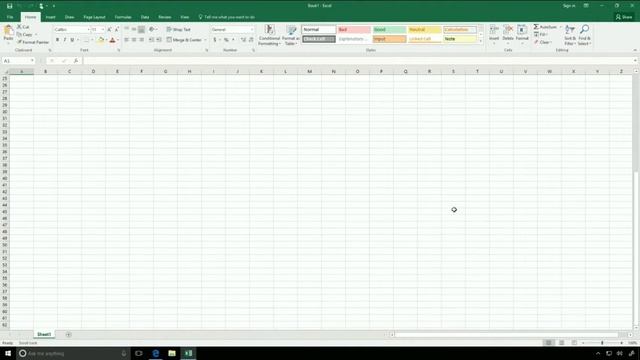Open Conditional Formatting menu
The height and width of the screenshot is (360, 640).
269,35
